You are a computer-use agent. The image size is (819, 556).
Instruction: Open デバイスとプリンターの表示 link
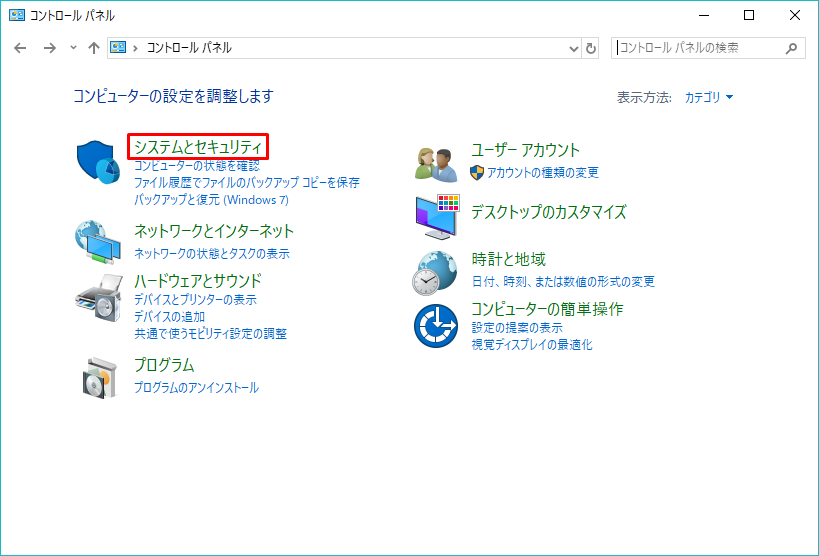(195, 299)
